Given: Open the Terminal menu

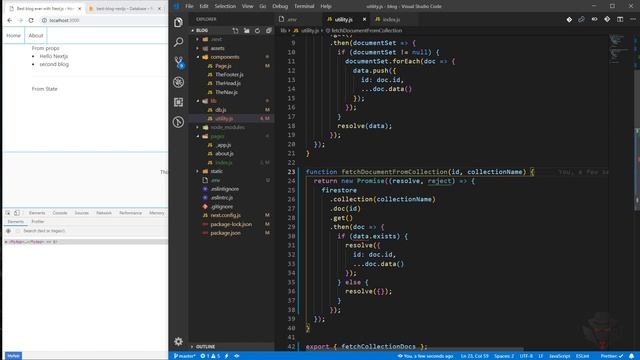Looking at the screenshot, I should 304,6.
